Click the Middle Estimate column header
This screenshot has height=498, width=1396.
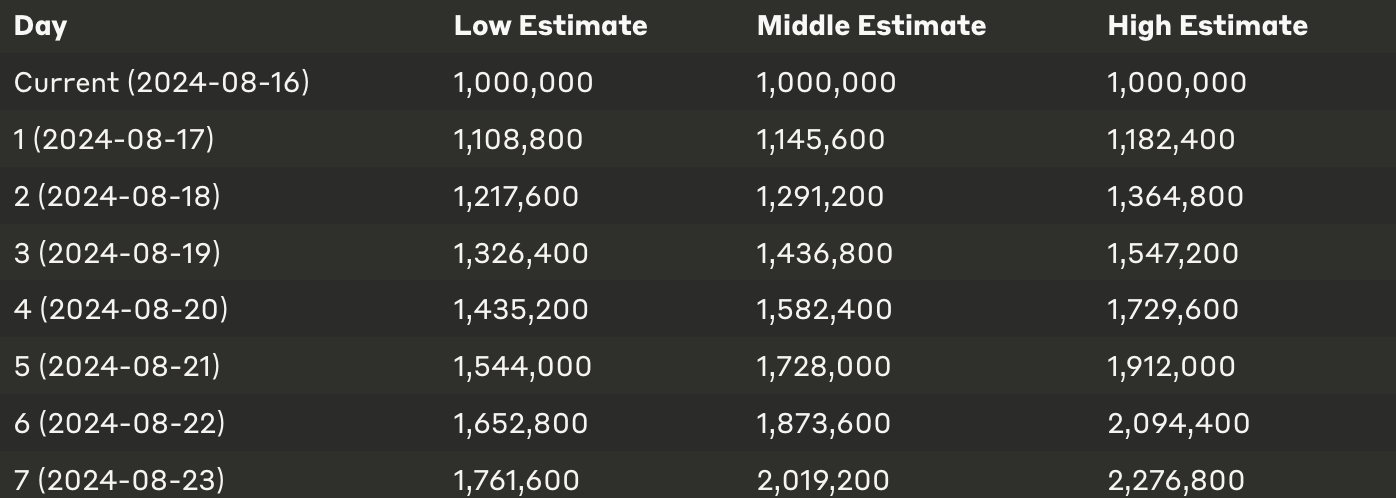tap(871, 25)
